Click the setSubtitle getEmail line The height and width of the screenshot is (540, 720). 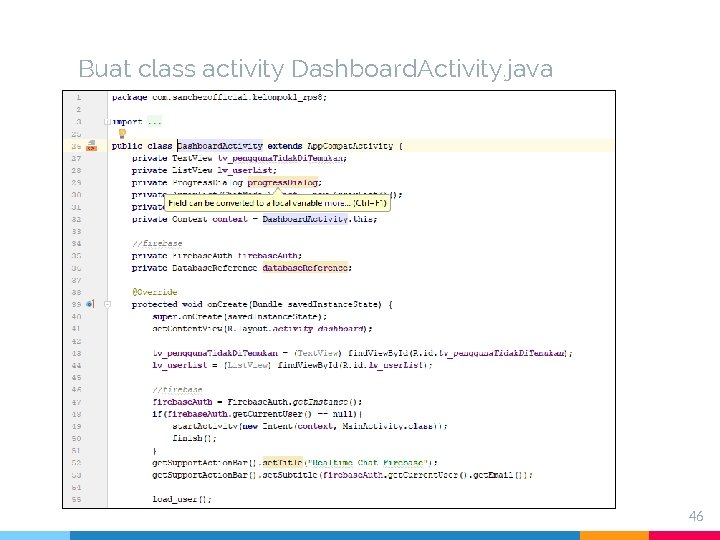[343, 475]
